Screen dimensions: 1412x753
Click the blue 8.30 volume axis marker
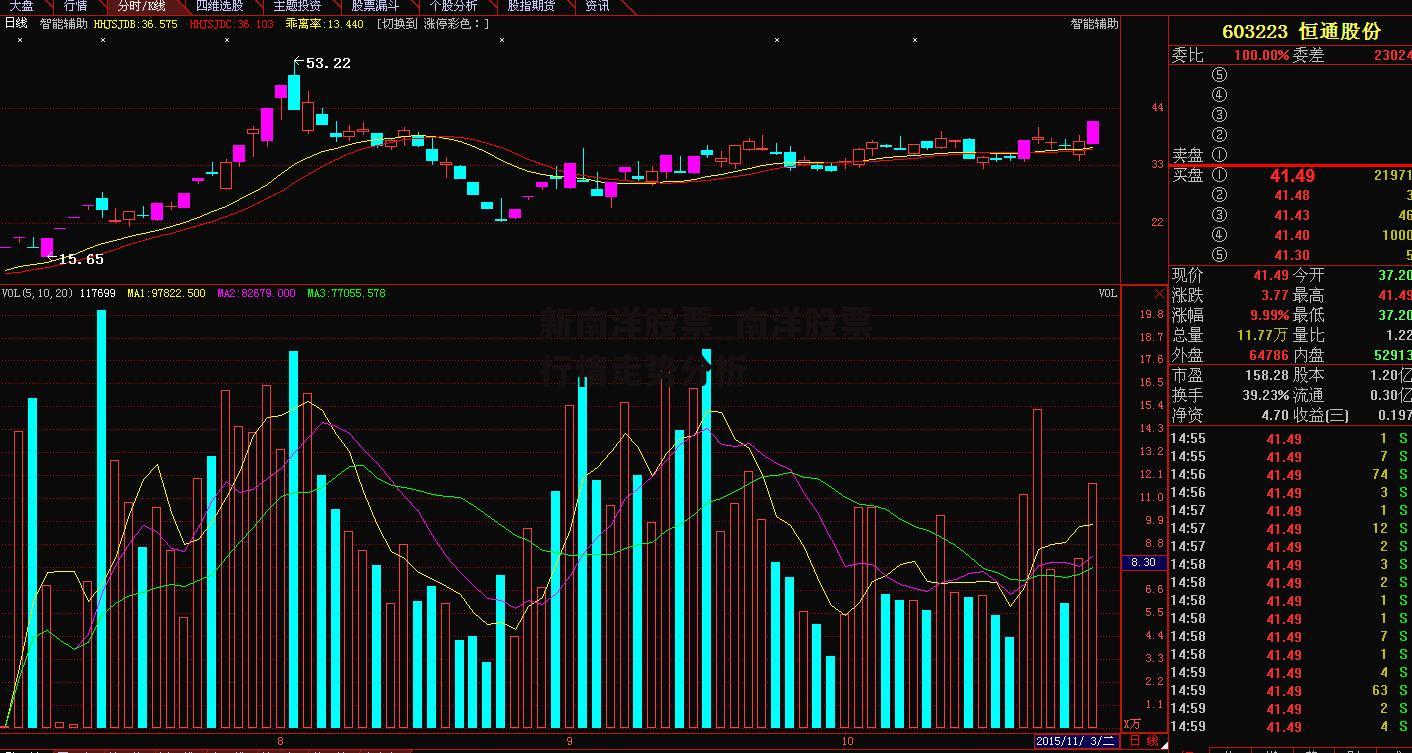[1142, 563]
